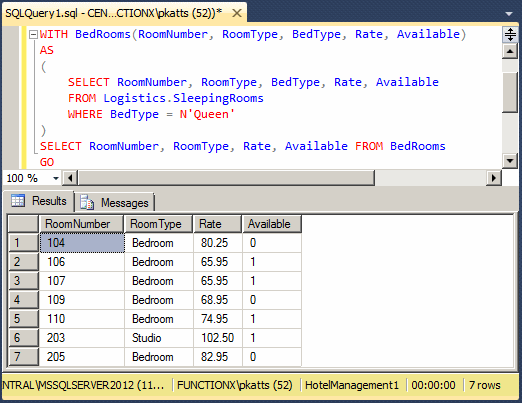Click the vertical scrollbar down arrow
This screenshot has height=403, width=522.
tap(510, 161)
